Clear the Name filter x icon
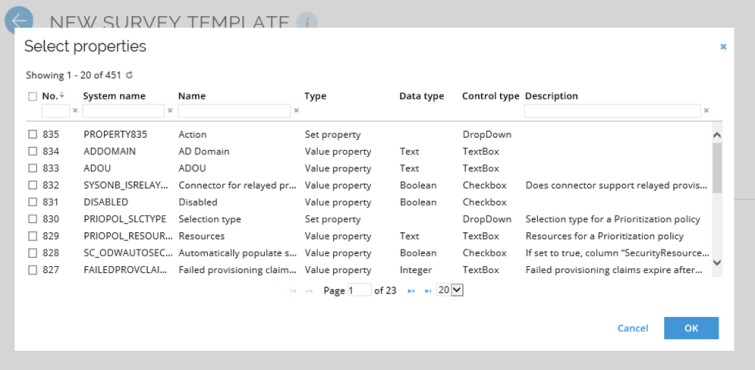The image size is (755, 370). click(x=296, y=111)
